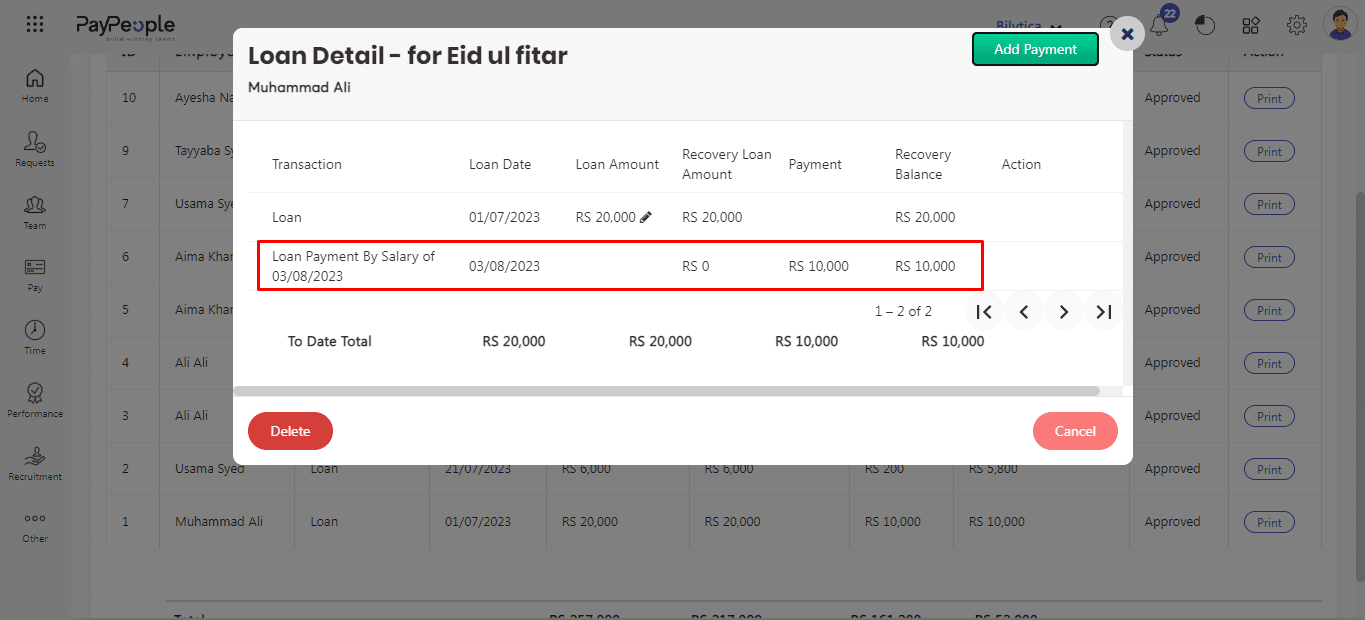1365x620 pixels.
Task: Open the settings gear icon
Action: pyautogui.click(x=1297, y=26)
